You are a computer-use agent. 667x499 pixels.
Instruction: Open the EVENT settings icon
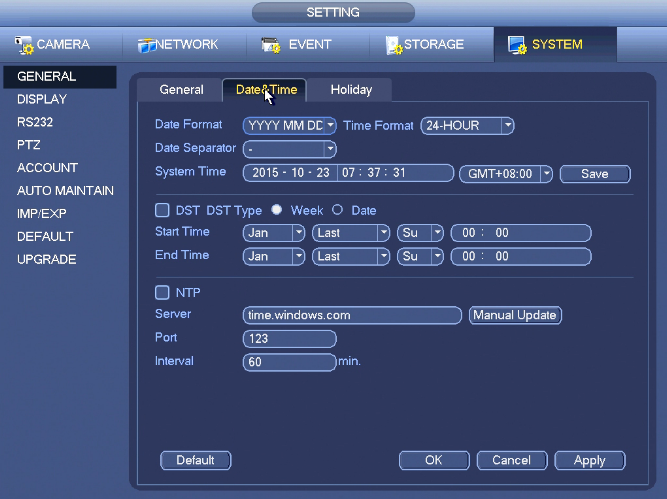click(x=271, y=46)
